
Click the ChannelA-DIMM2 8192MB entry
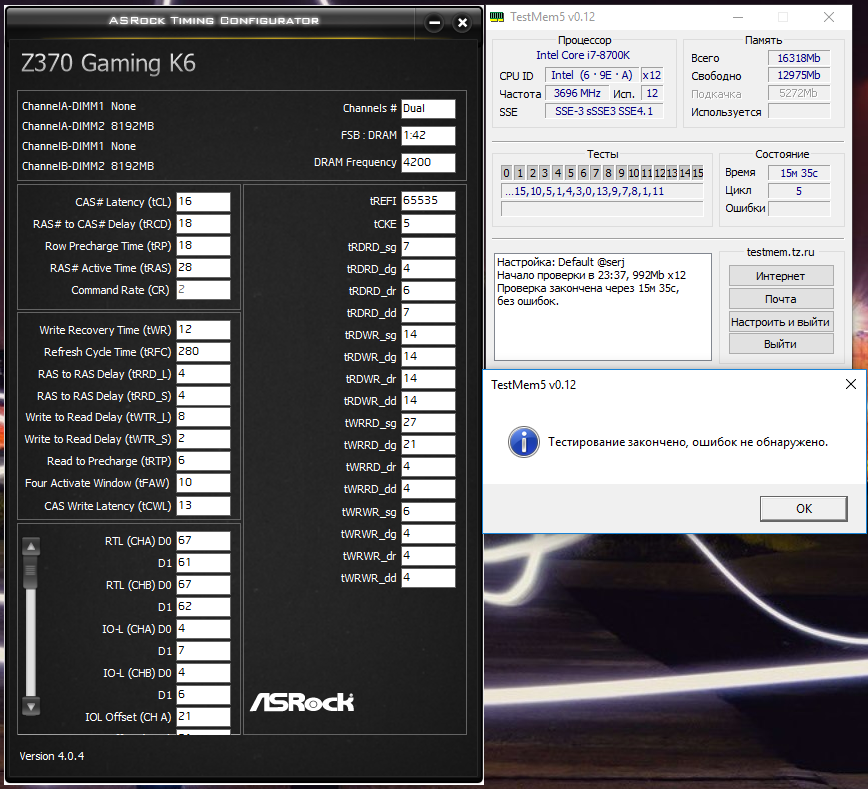tap(88, 126)
